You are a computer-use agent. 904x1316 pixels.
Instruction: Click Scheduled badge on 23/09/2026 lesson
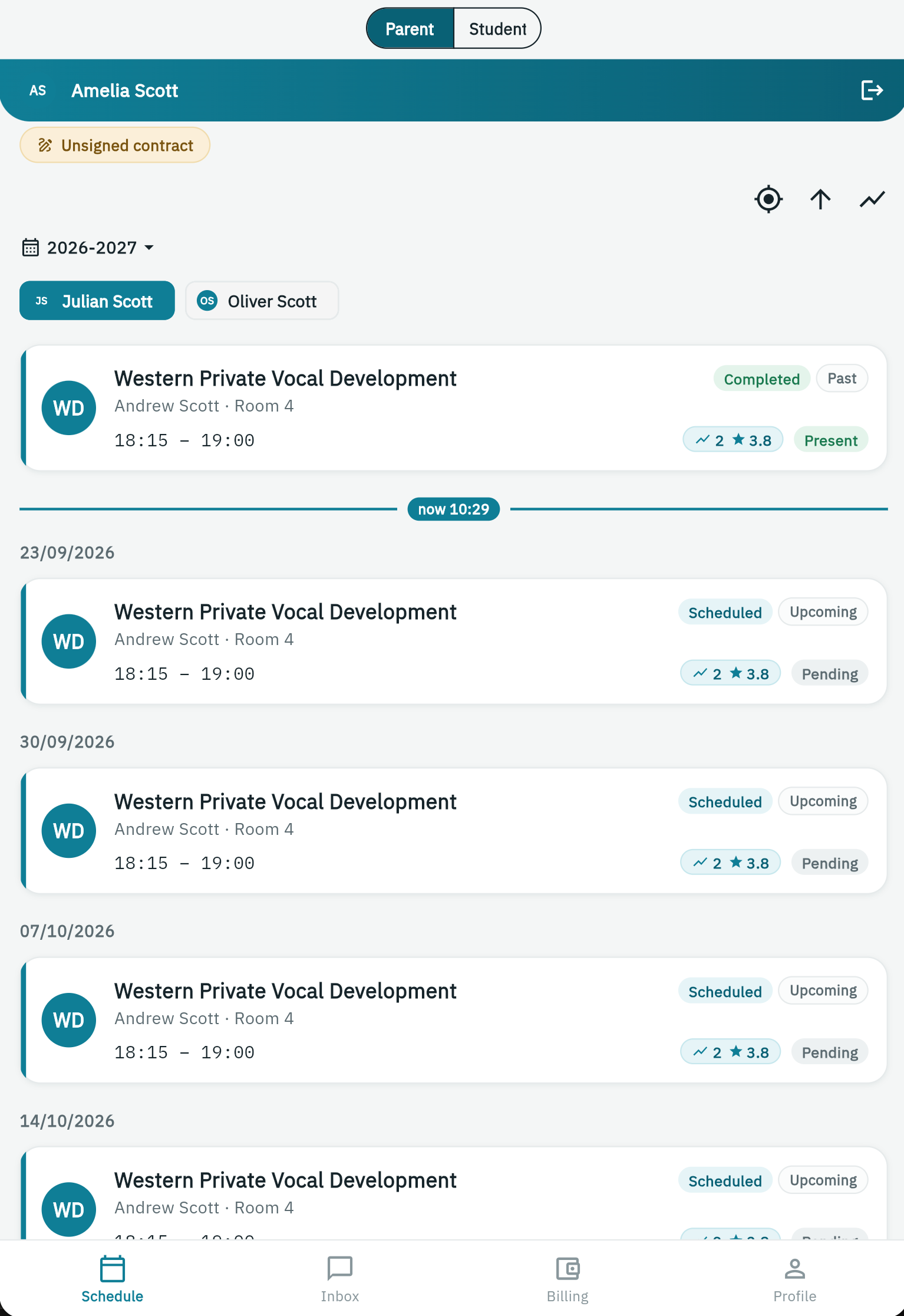[x=725, y=613]
